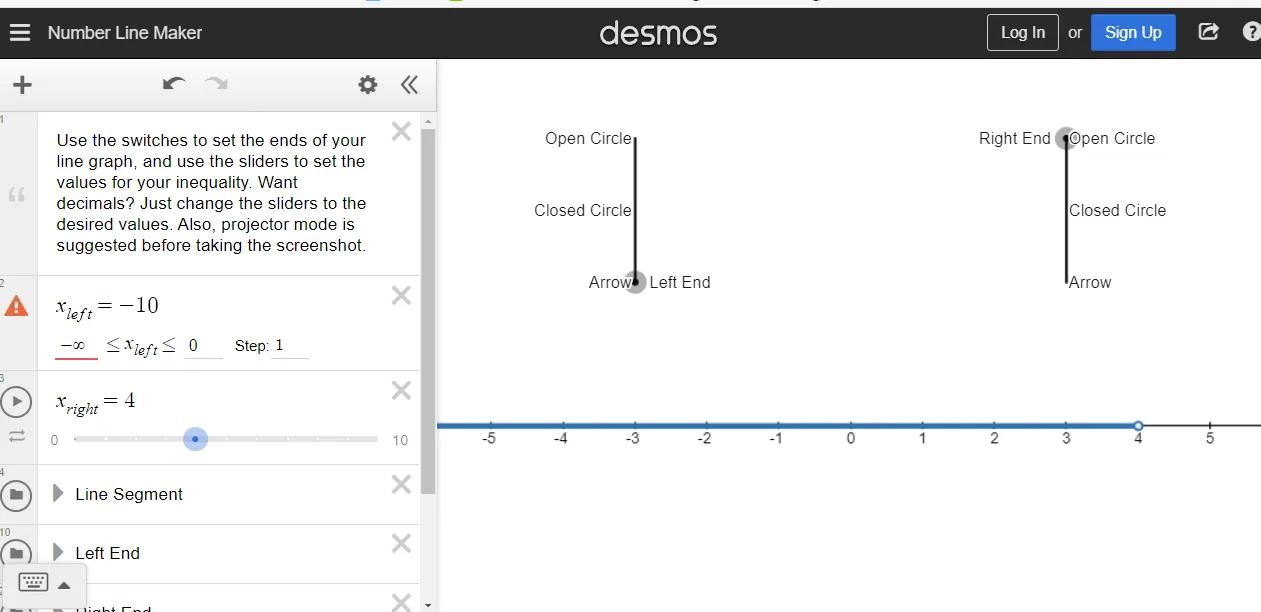1261x612 pixels.
Task: Click the x_right slider maximum 10 label
Action: click(400, 440)
